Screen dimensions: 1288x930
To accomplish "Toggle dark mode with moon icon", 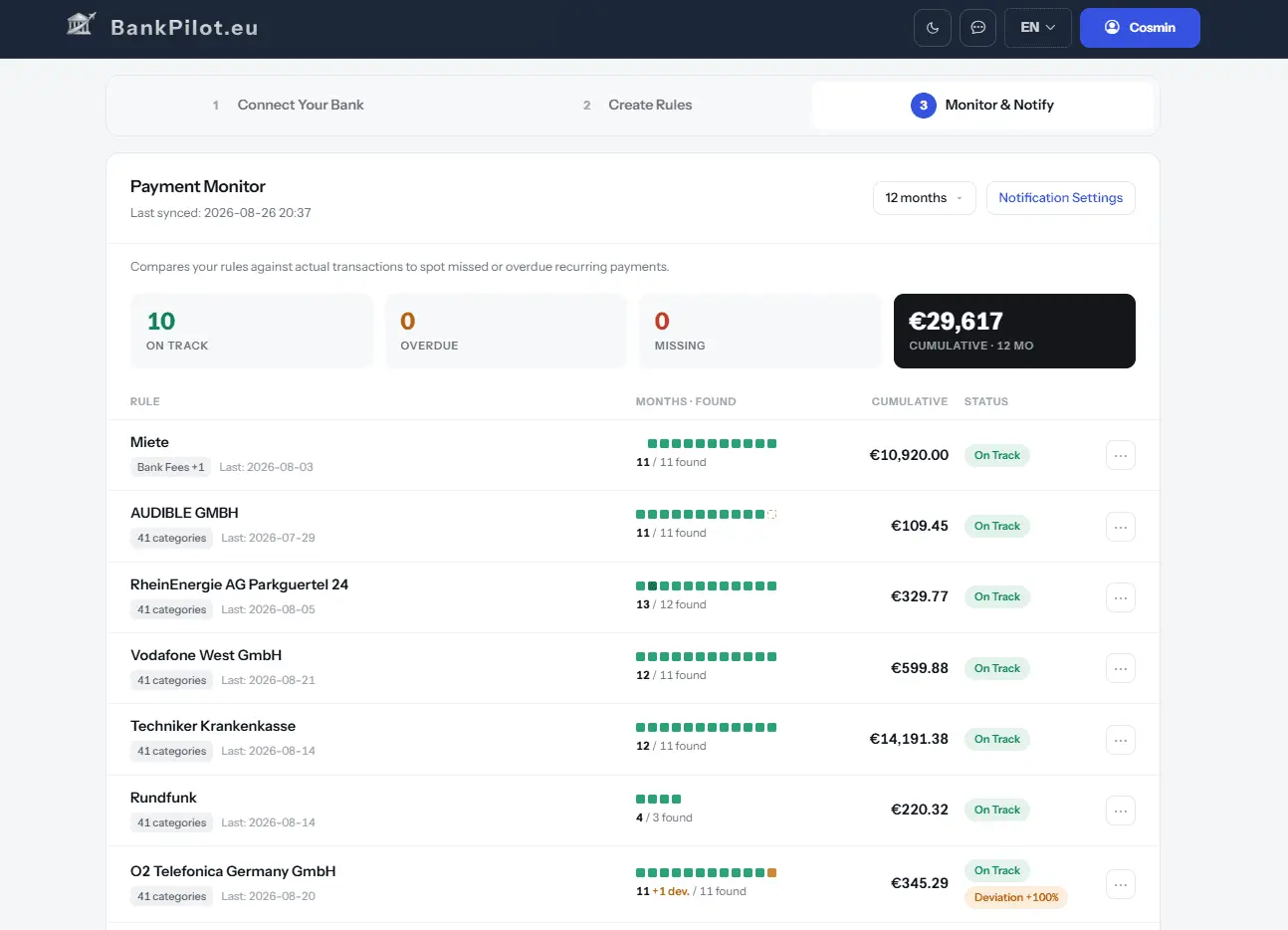I will coord(933,28).
